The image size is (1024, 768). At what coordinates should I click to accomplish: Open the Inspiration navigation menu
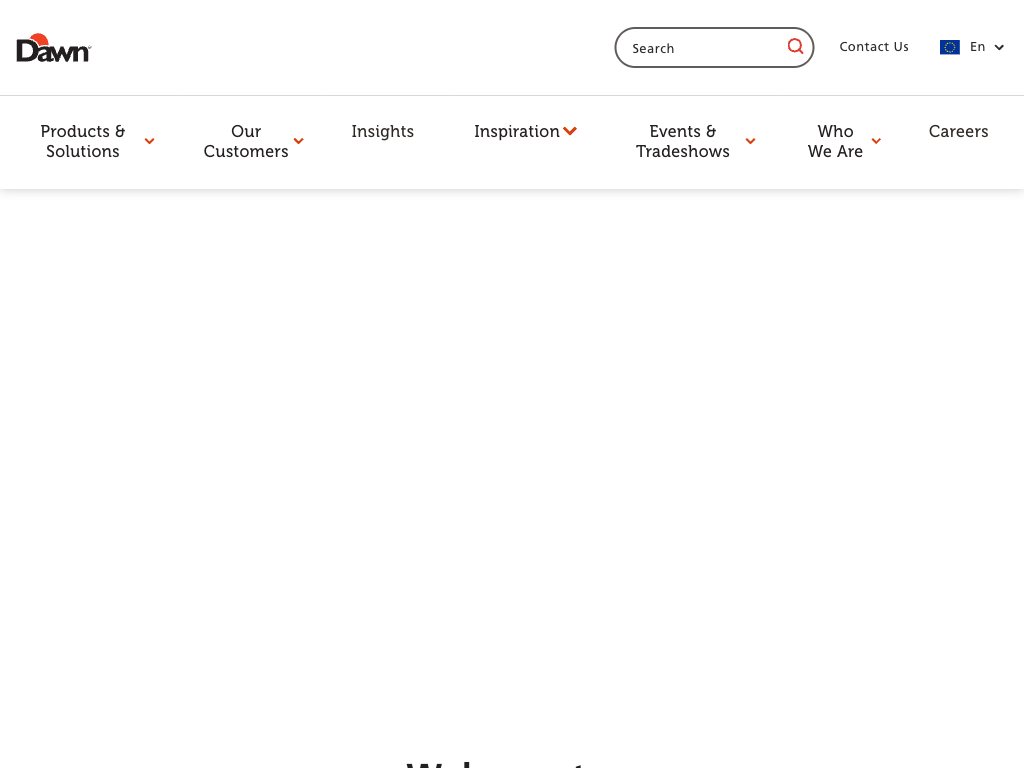pyautogui.click(x=516, y=132)
